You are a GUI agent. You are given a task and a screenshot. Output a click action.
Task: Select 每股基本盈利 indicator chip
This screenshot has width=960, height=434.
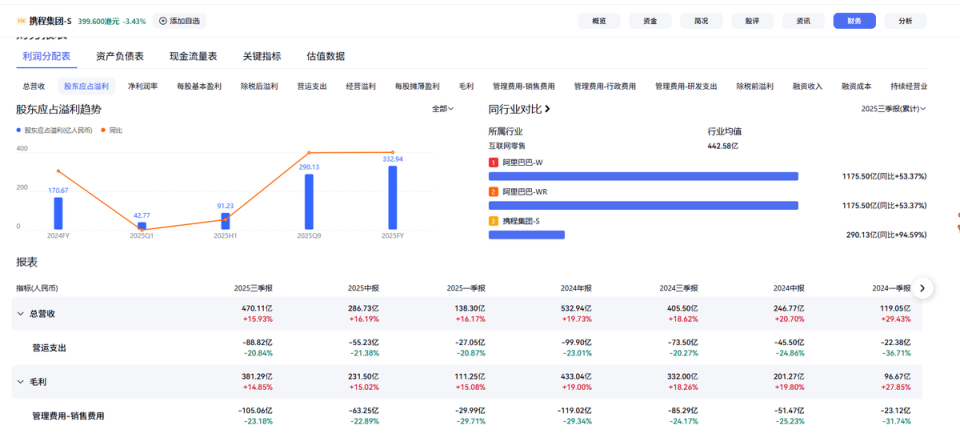click(199, 86)
